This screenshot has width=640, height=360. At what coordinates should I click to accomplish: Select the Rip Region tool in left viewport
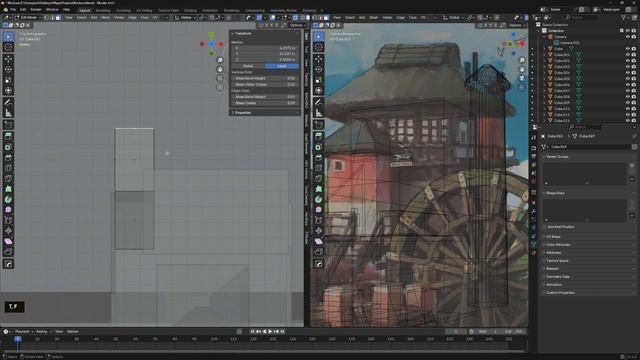coord(8,252)
